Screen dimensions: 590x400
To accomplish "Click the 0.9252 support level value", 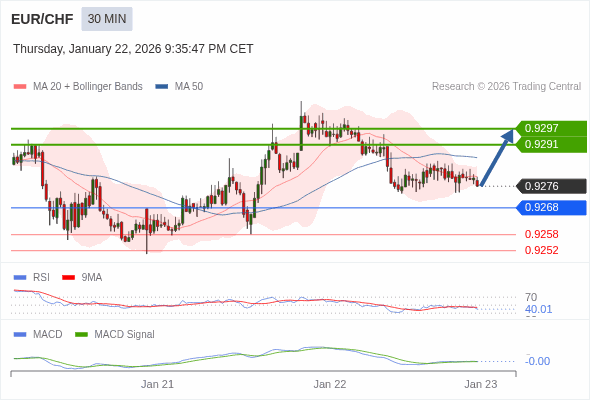I will pyautogui.click(x=541, y=250).
